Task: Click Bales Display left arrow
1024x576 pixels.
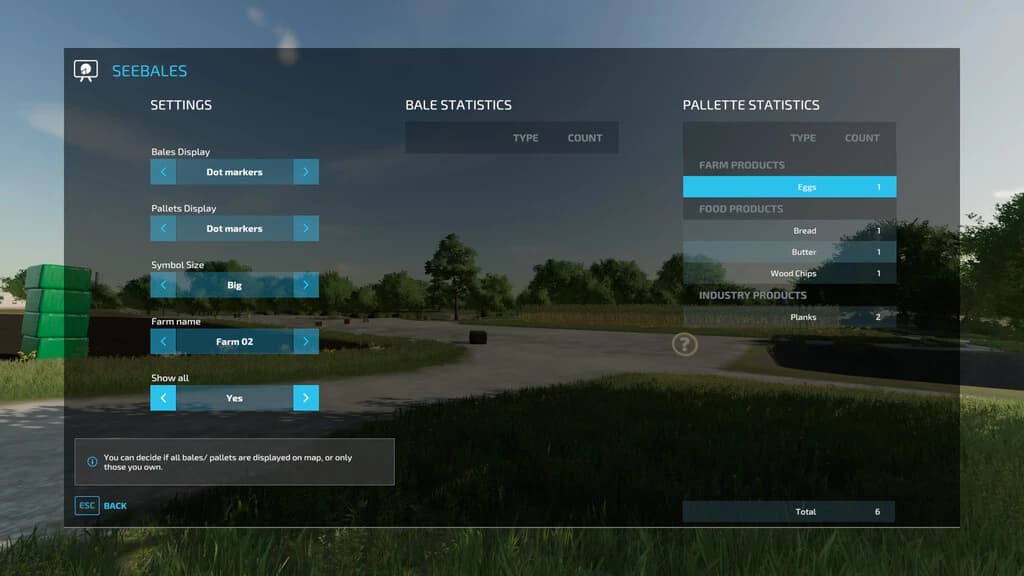Action: tap(163, 172)
